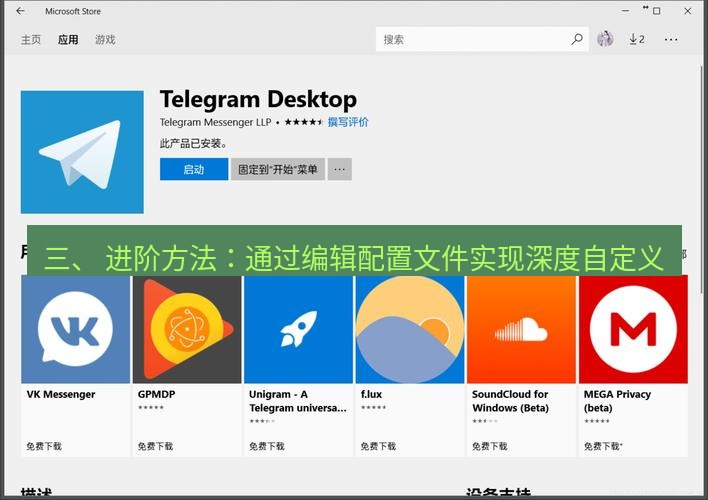Open the ellipsis button beside pin button
Screen dimensions: 708x500
tap(340, 169)
